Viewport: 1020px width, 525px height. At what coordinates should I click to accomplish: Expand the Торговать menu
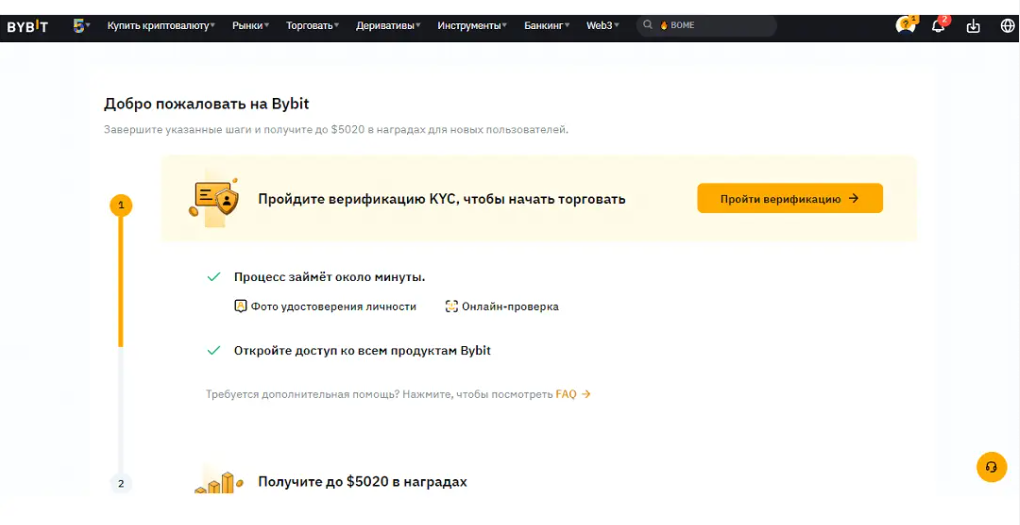pos(313,25)
